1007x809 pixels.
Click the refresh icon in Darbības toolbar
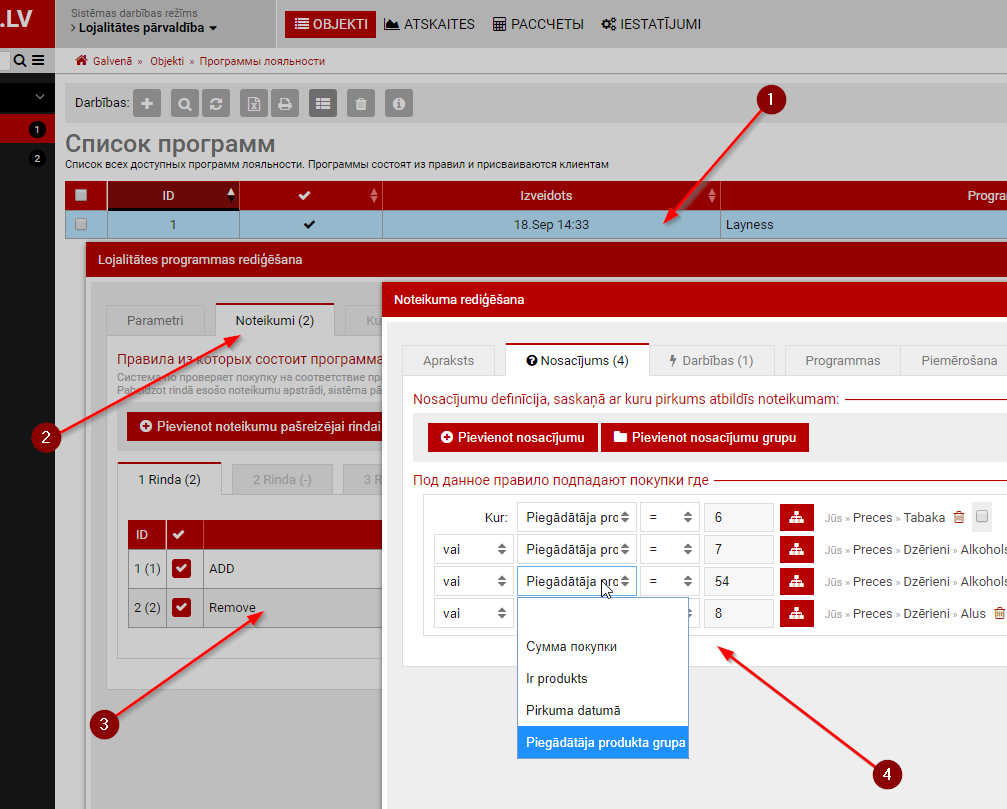tap(215, 103)
